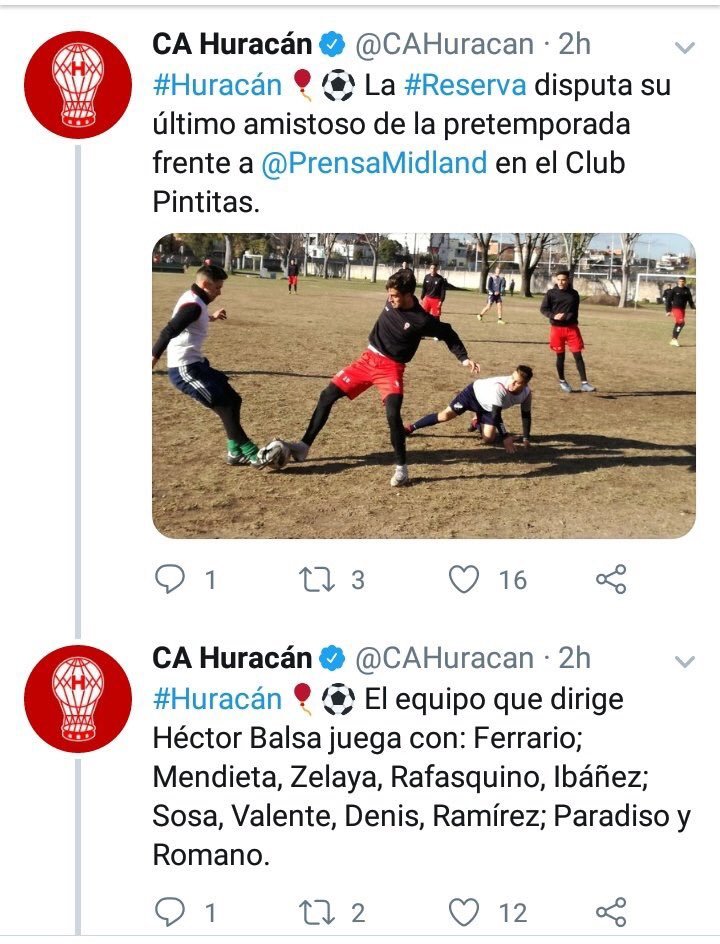Open the #Reserva hashtag
720x944 pixels.
tap(465, 85)
